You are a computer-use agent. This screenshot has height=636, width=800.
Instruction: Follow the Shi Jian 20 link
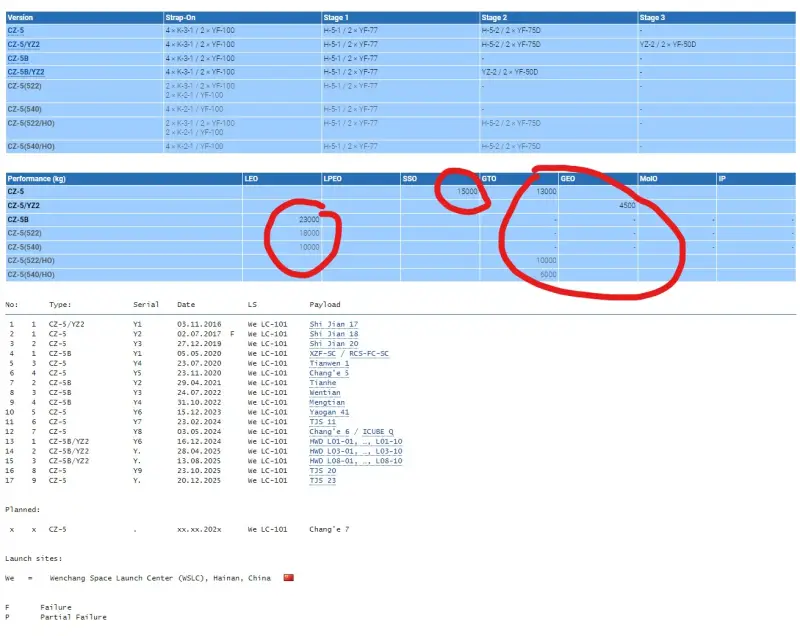point(333,344)
